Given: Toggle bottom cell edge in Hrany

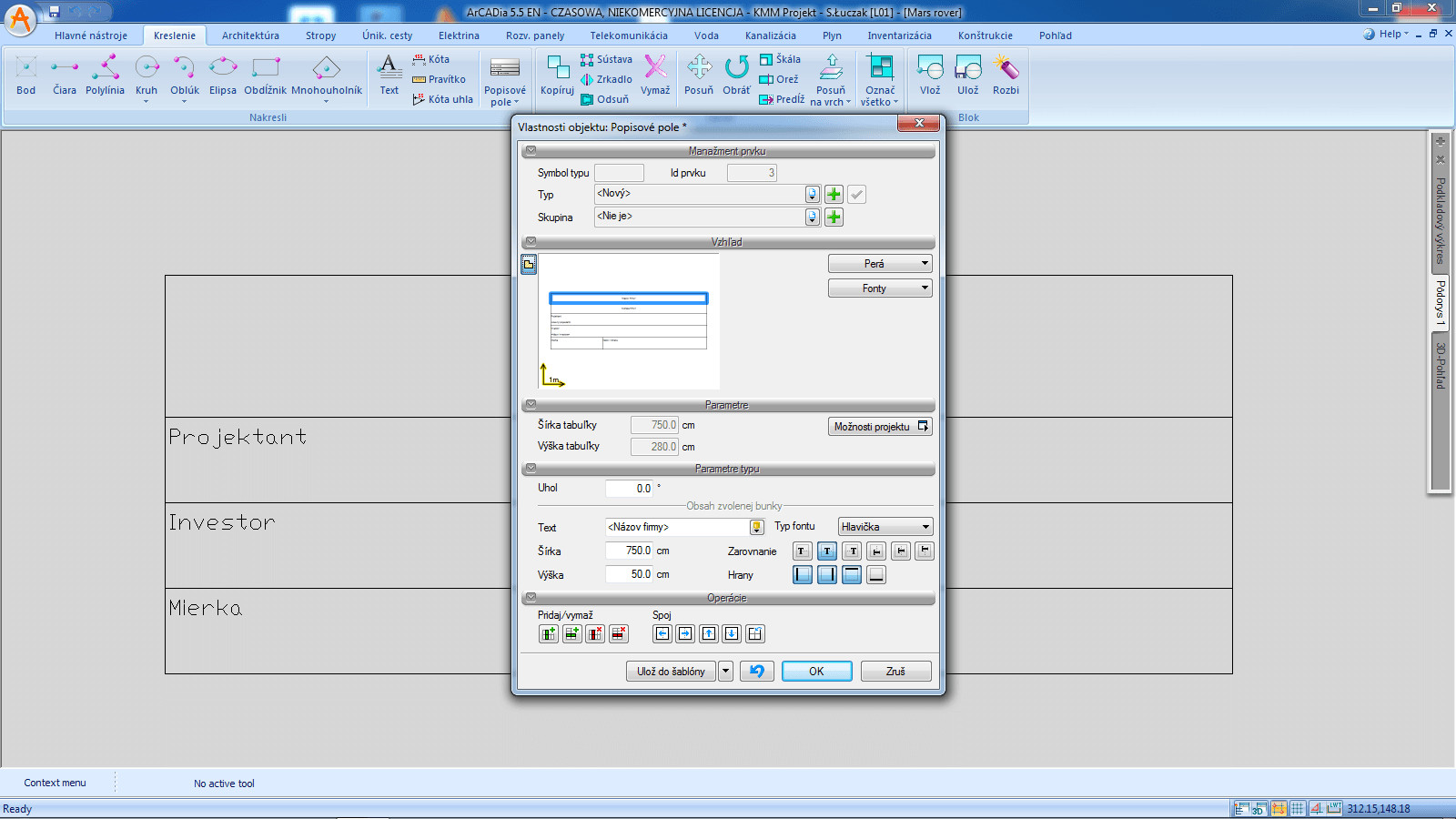Looking at the screenshot, I should [876, 574].
